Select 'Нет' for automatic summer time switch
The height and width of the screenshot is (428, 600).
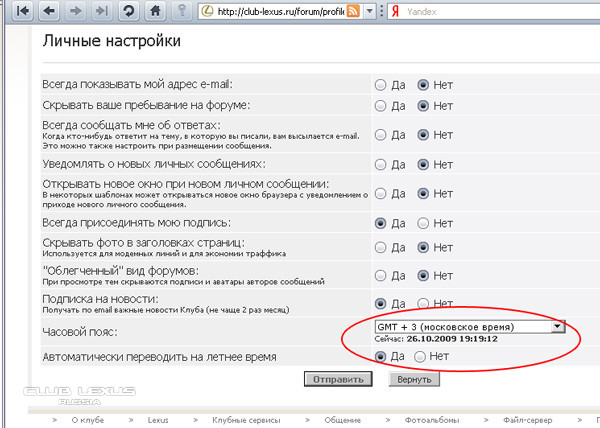pyautogui.click(x=420, y=356)
